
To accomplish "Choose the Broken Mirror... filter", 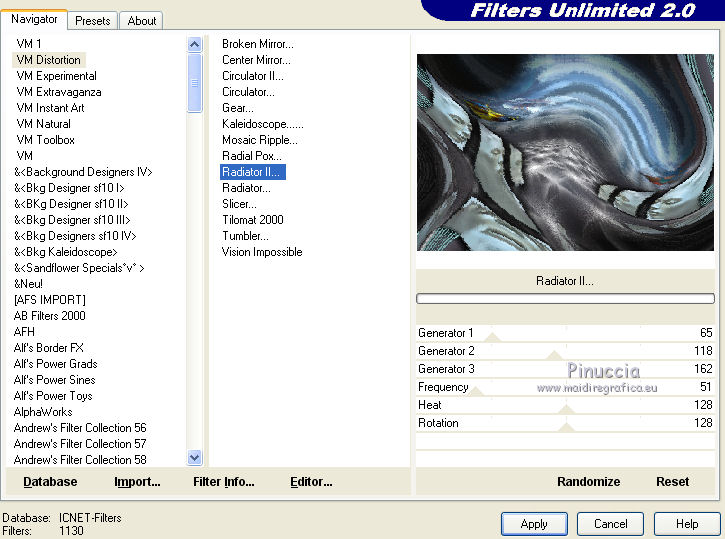I will (258, 44).
